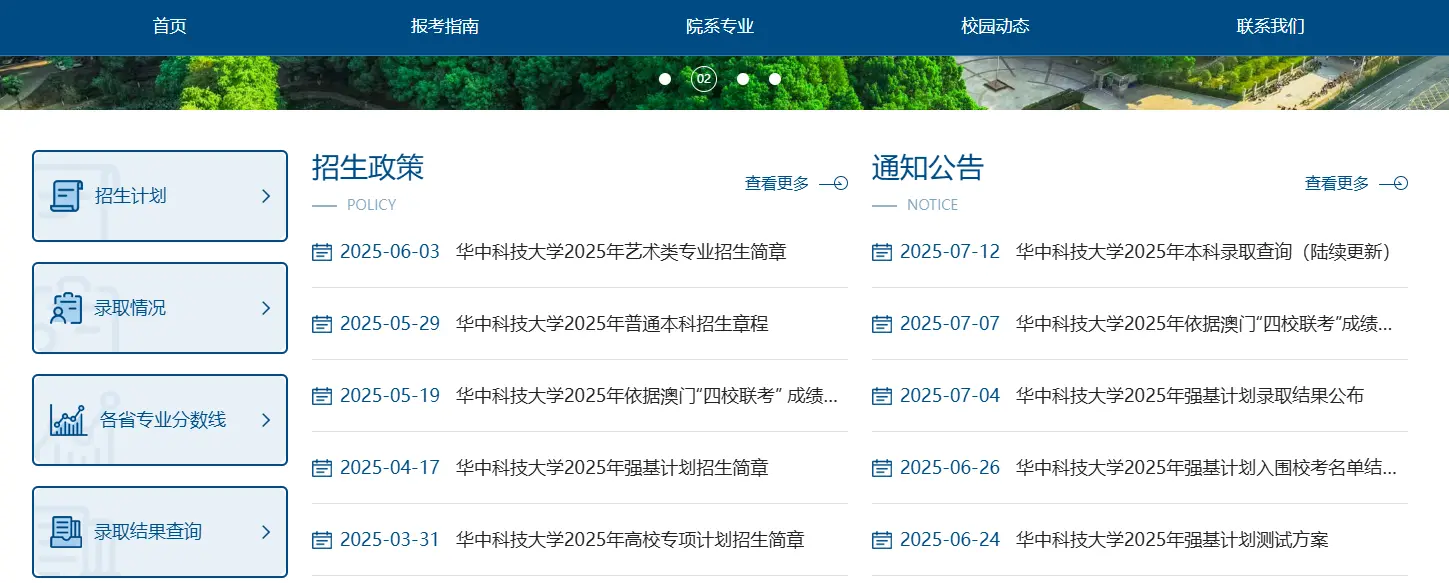This screenshot has height=583, width=1449.
Task: Click the scroll icon on 招生计划 card
Action: point(66,195)
